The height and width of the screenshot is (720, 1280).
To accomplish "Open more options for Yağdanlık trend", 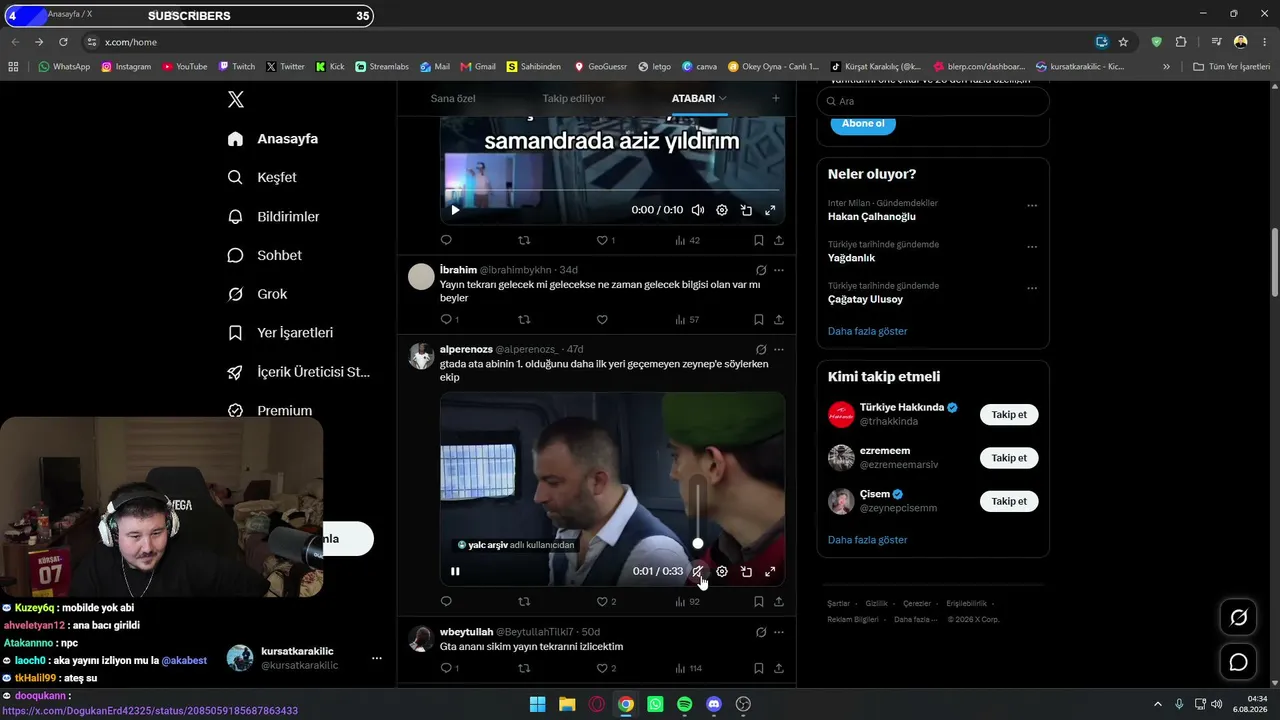I will (1032, 247).
